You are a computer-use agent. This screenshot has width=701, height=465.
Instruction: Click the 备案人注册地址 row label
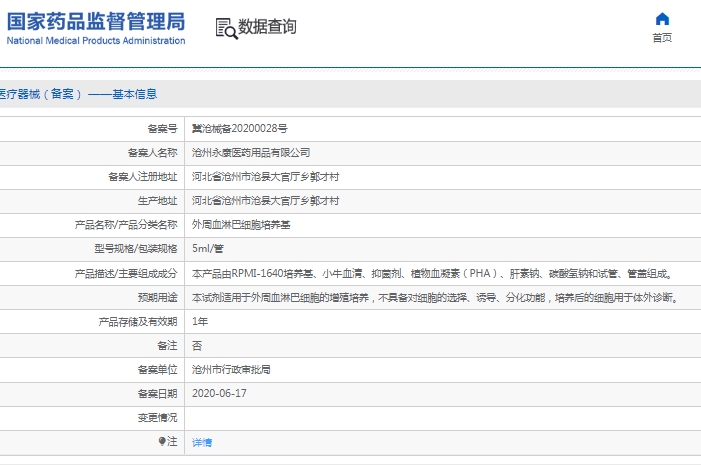pyautogui.click(x=143, y=177)
